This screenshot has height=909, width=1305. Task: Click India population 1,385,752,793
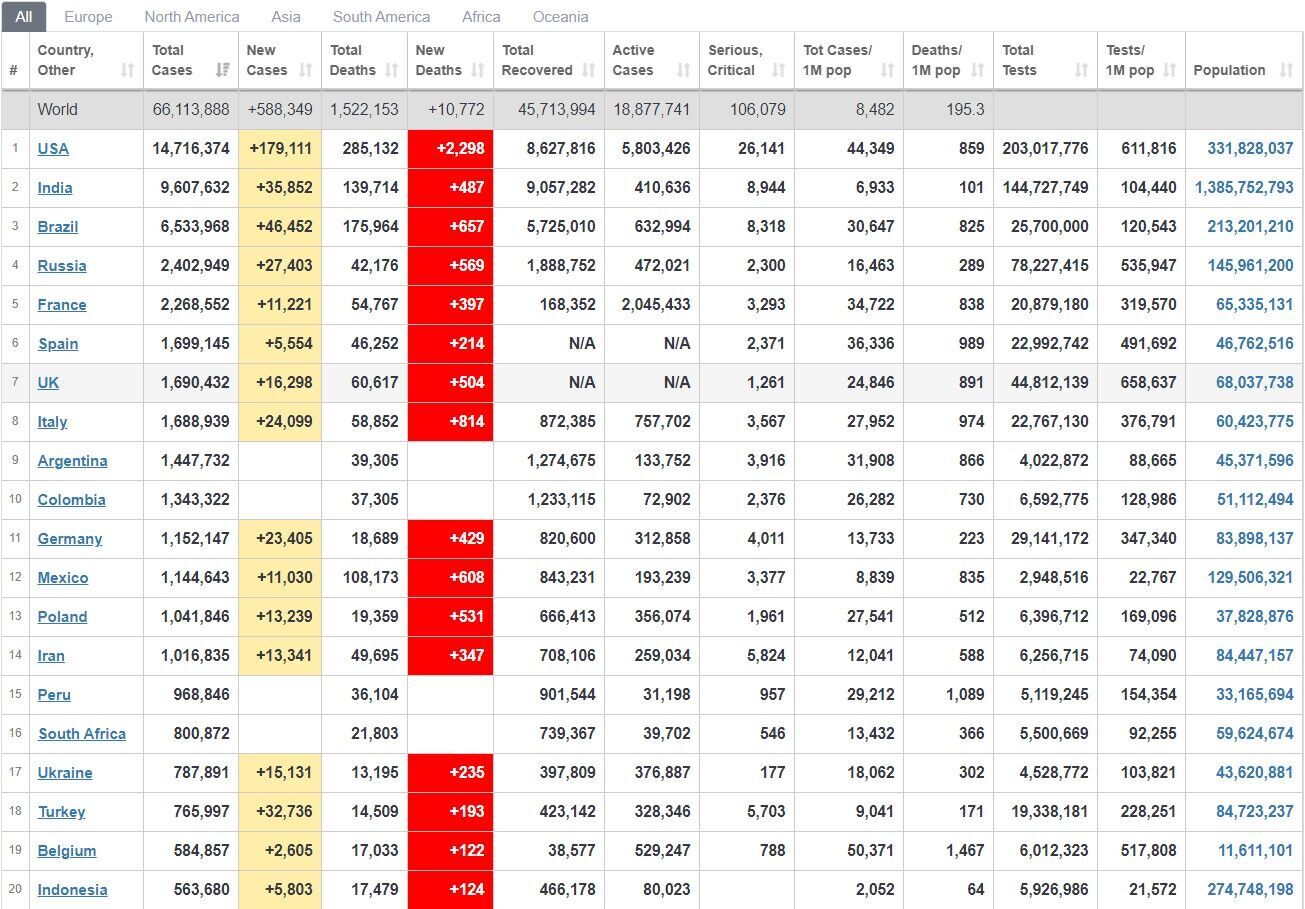1244,187
